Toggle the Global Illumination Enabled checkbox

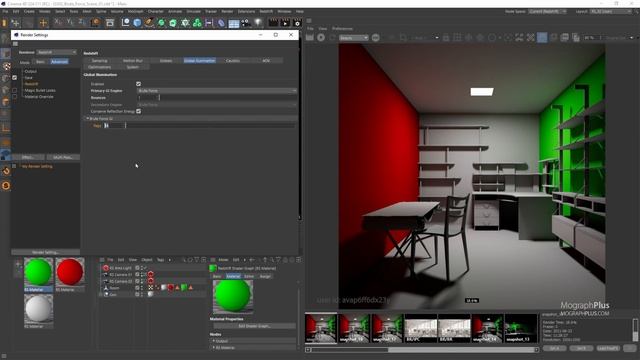coord(138,84)
